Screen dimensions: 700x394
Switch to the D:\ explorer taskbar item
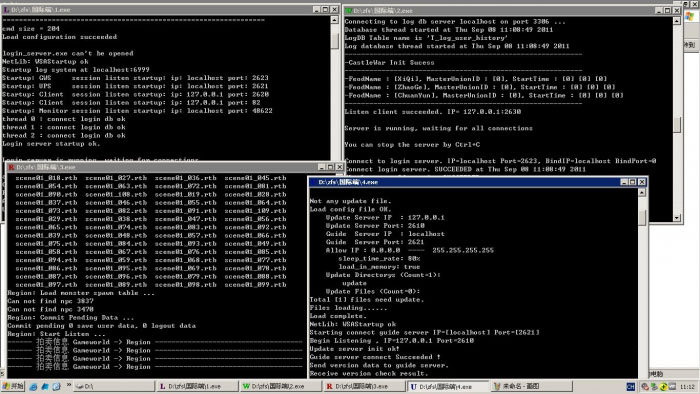(x=113, y=386)
